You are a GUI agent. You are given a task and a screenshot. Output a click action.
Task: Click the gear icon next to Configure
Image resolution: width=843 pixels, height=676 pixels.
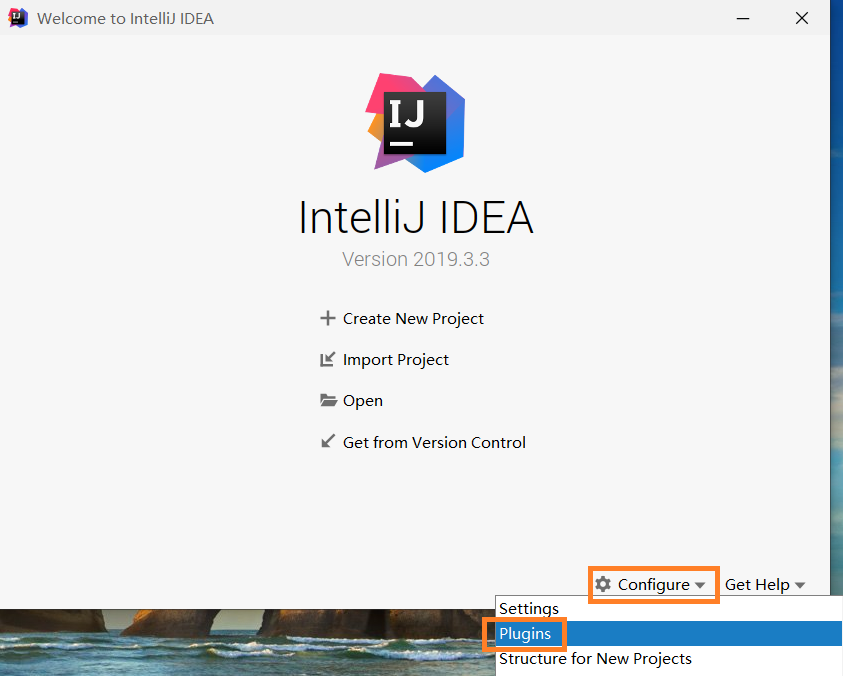(603, 584)
